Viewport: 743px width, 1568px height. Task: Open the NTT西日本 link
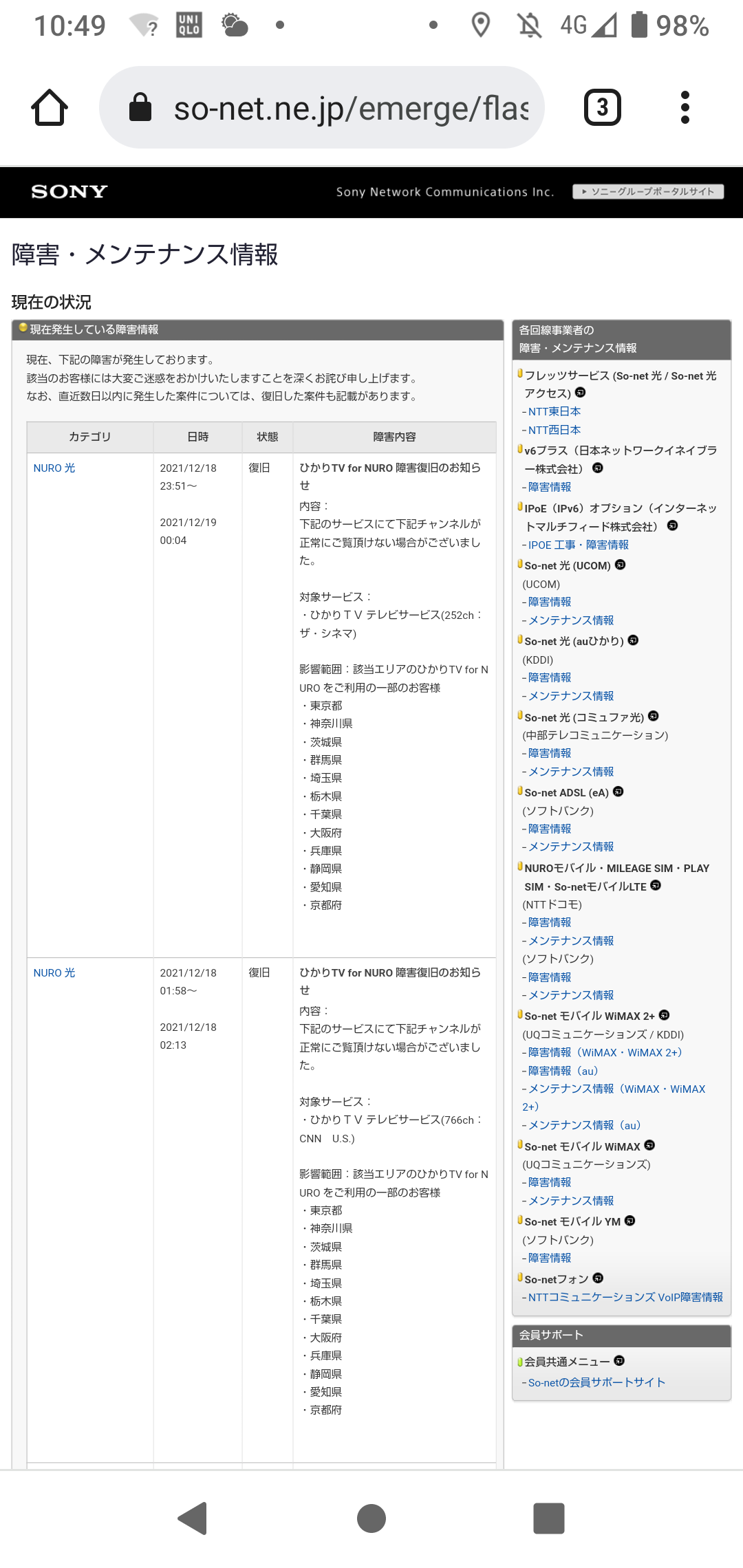click(554, 430)
